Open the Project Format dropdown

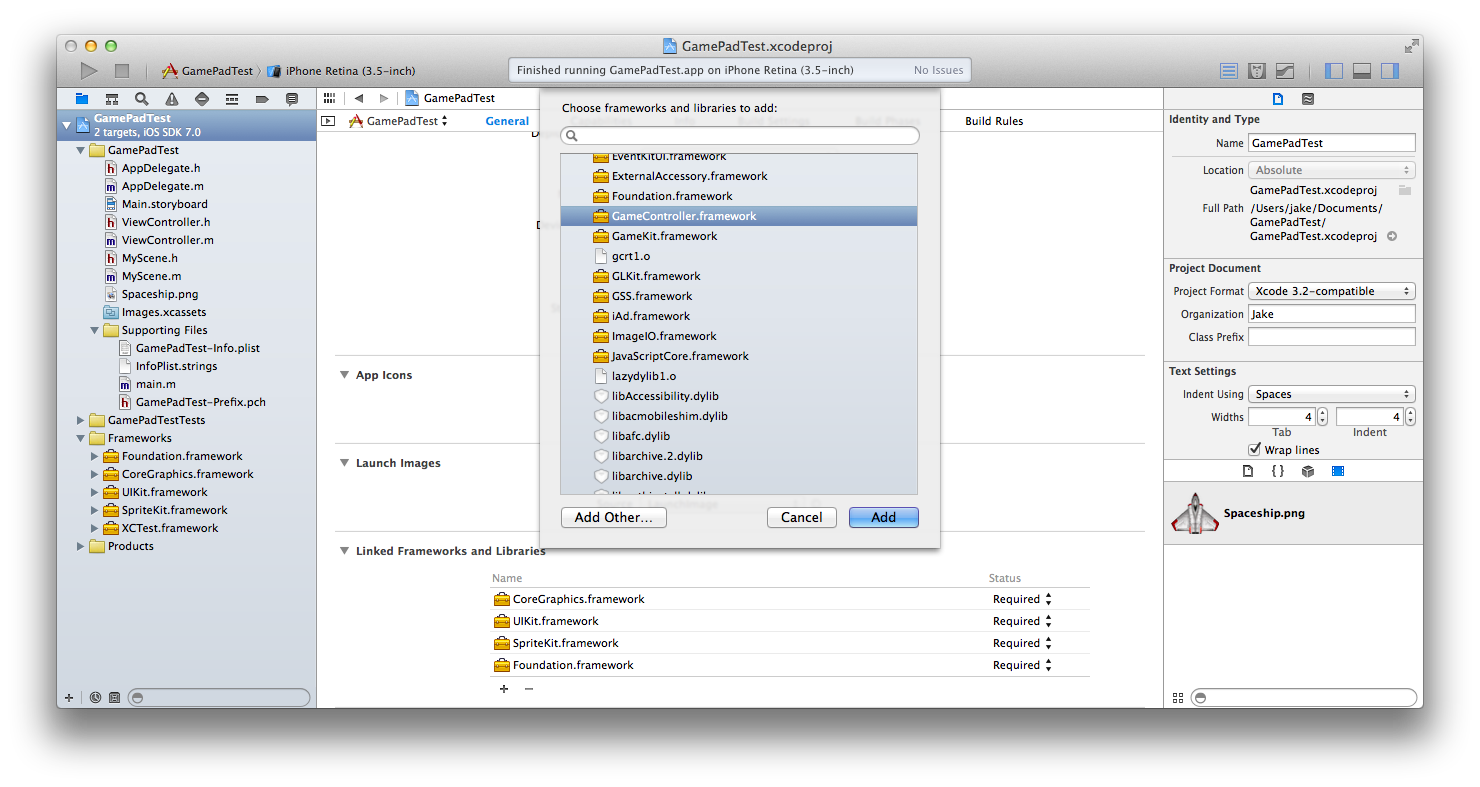coord(1331,291)
